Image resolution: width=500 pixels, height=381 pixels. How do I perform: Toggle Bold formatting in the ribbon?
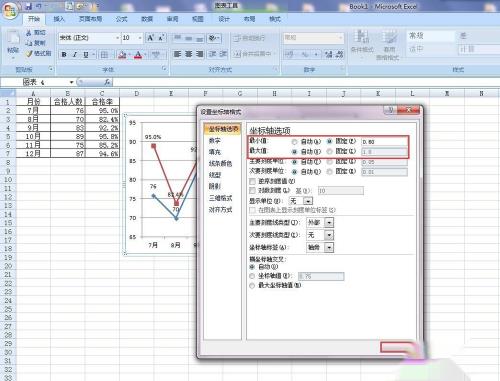64,54
